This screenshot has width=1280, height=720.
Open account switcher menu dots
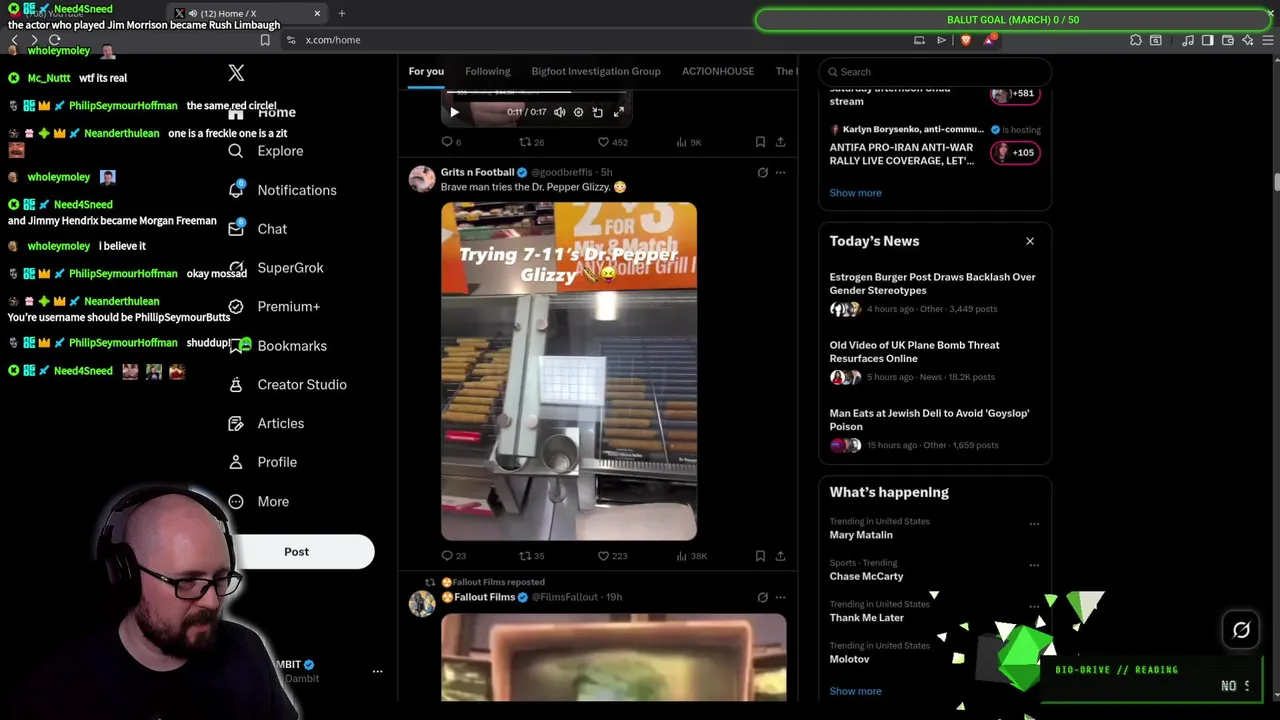377,672
